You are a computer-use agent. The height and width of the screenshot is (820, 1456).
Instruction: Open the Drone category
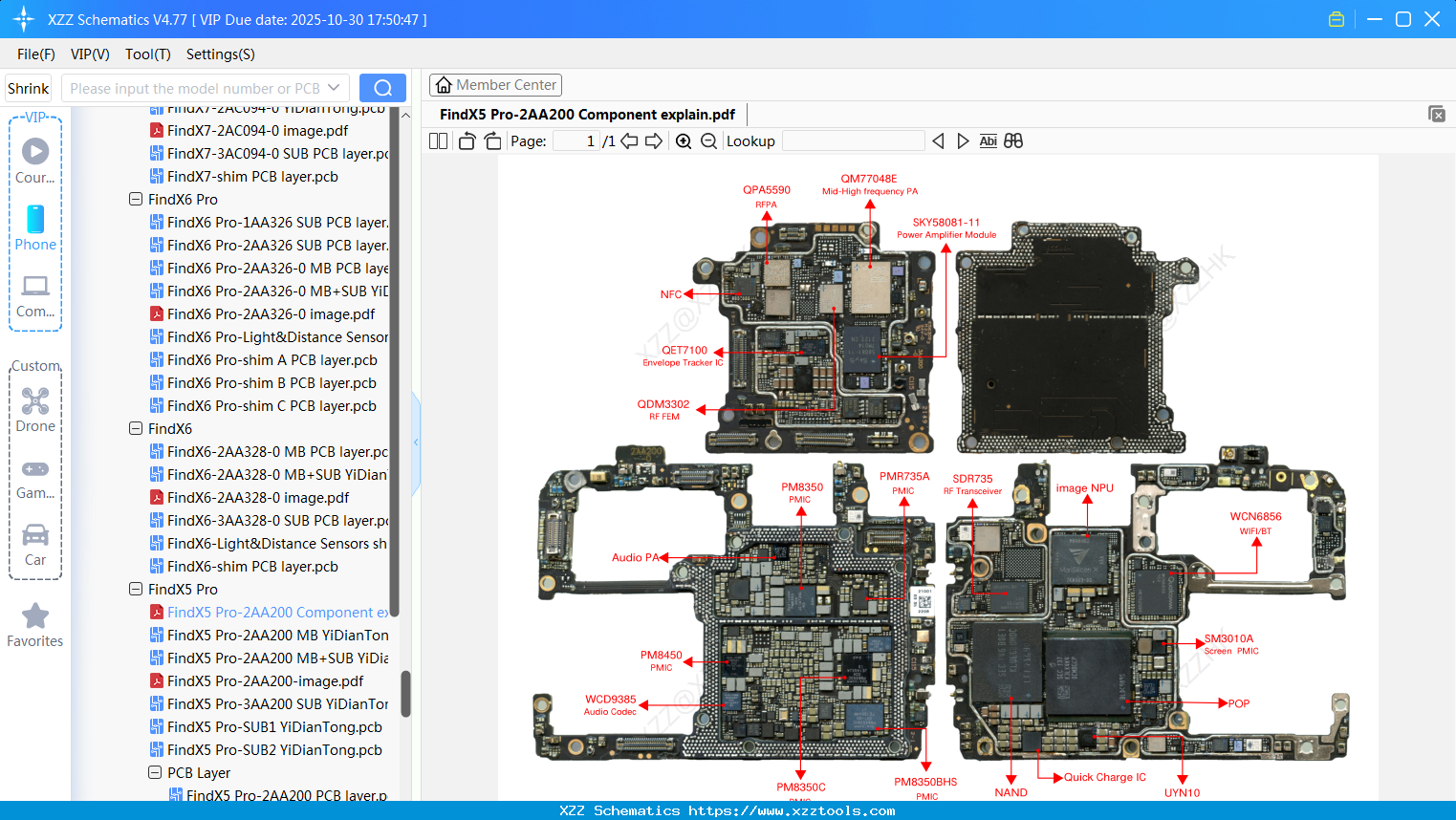click(35, 410)
